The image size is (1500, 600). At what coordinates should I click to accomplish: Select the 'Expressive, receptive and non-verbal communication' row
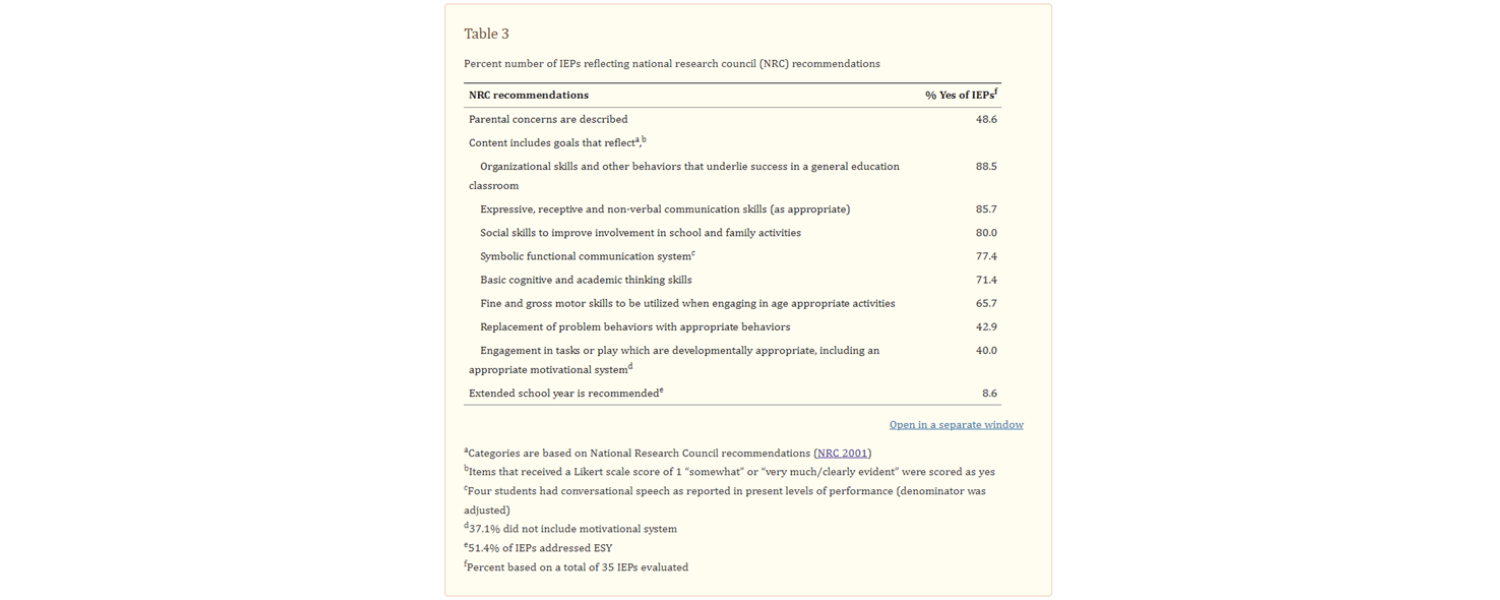point(664,209)
